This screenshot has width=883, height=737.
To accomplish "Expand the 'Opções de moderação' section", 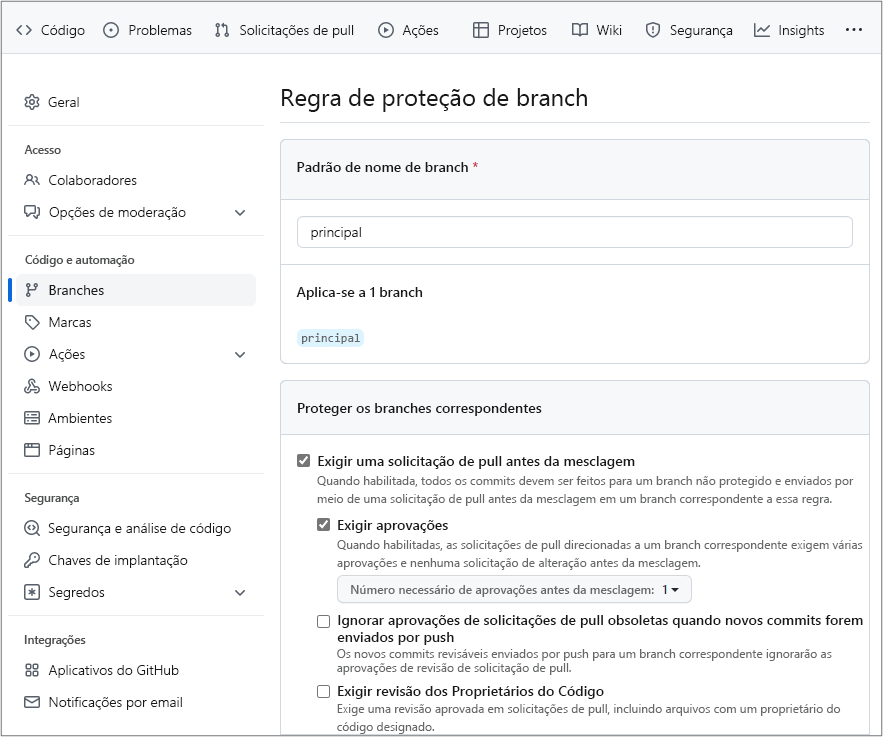I will [x=239, y=212].
